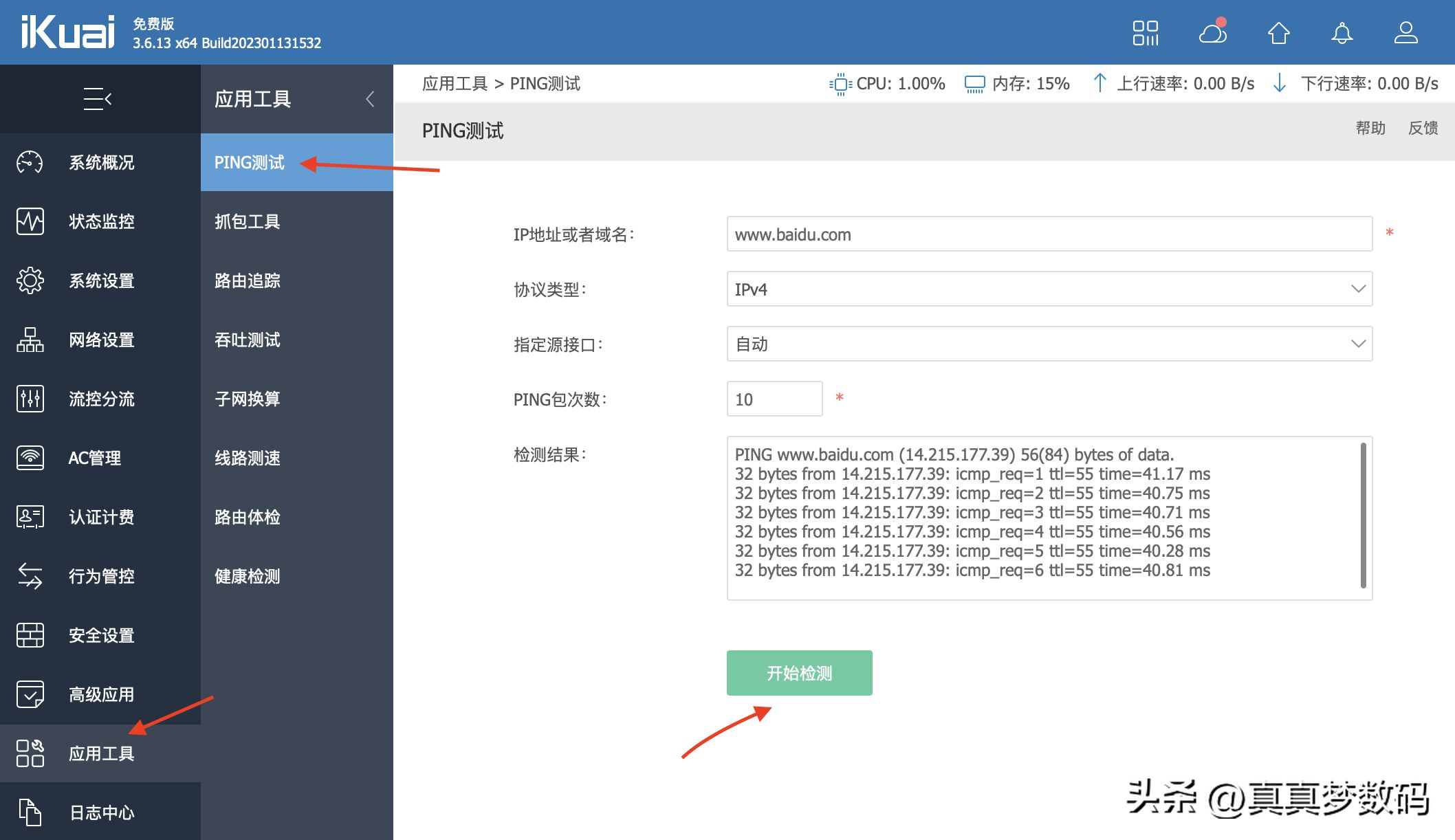The image size is (1455, 840).
Task: Open the 协议类型 IPv4 dropdown
Action: pos(1049,289)
